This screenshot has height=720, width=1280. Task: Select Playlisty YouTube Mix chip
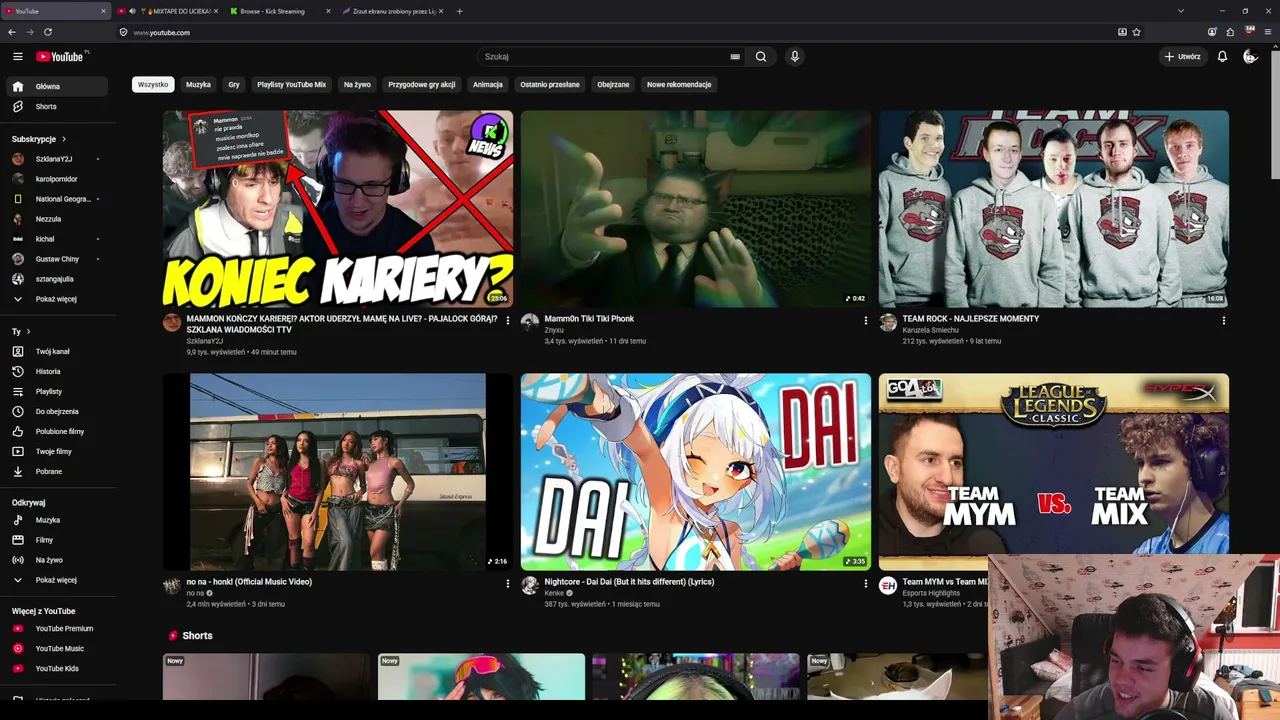(291, 85)
